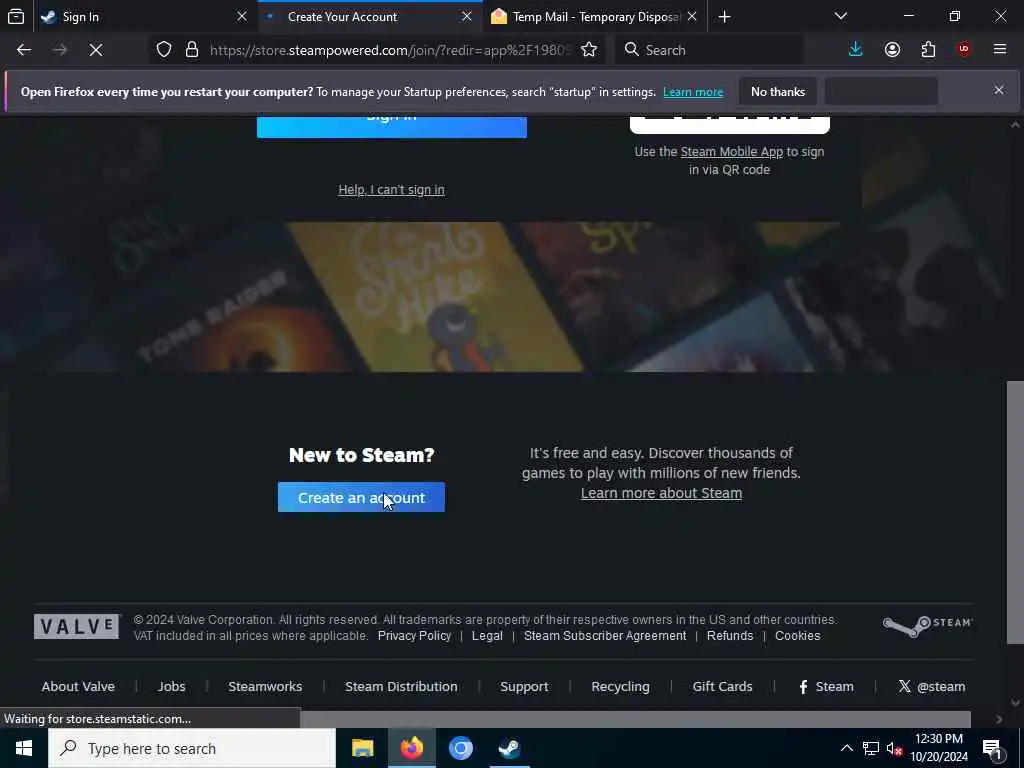
Task: Bookmark this page with the star icon
Action: 589,50
